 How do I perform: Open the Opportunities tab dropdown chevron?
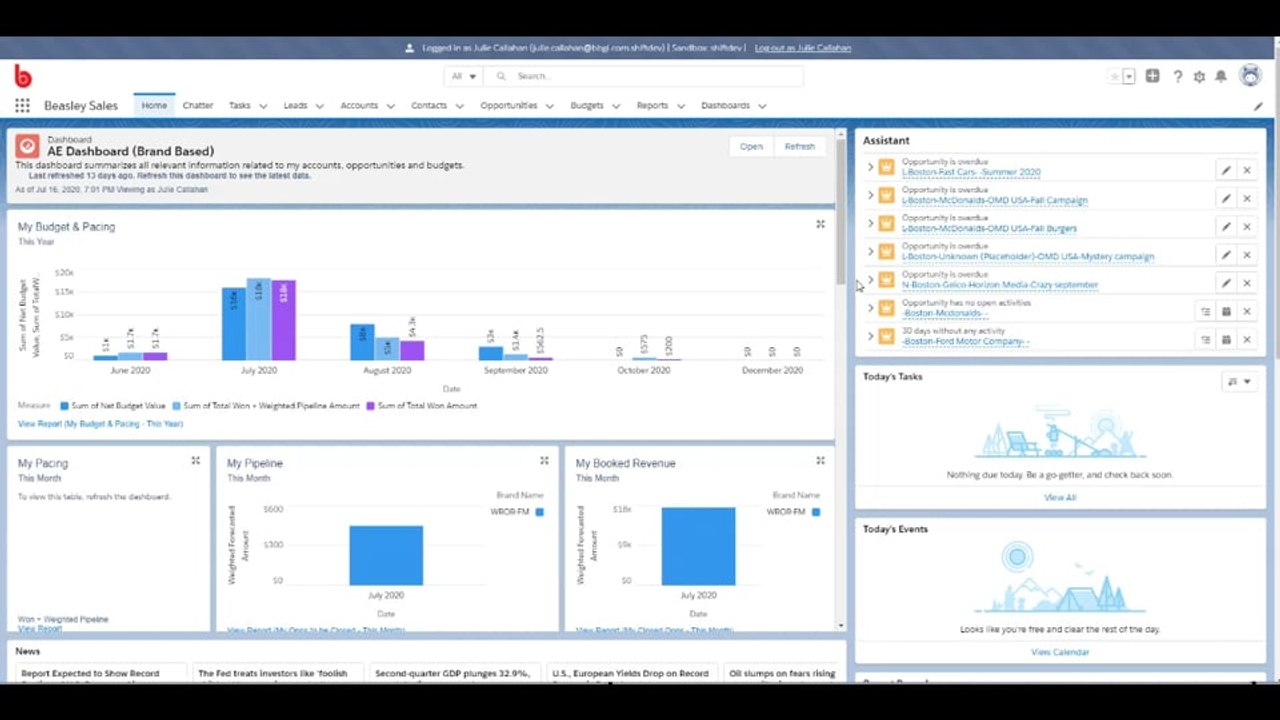pos(550,106)
